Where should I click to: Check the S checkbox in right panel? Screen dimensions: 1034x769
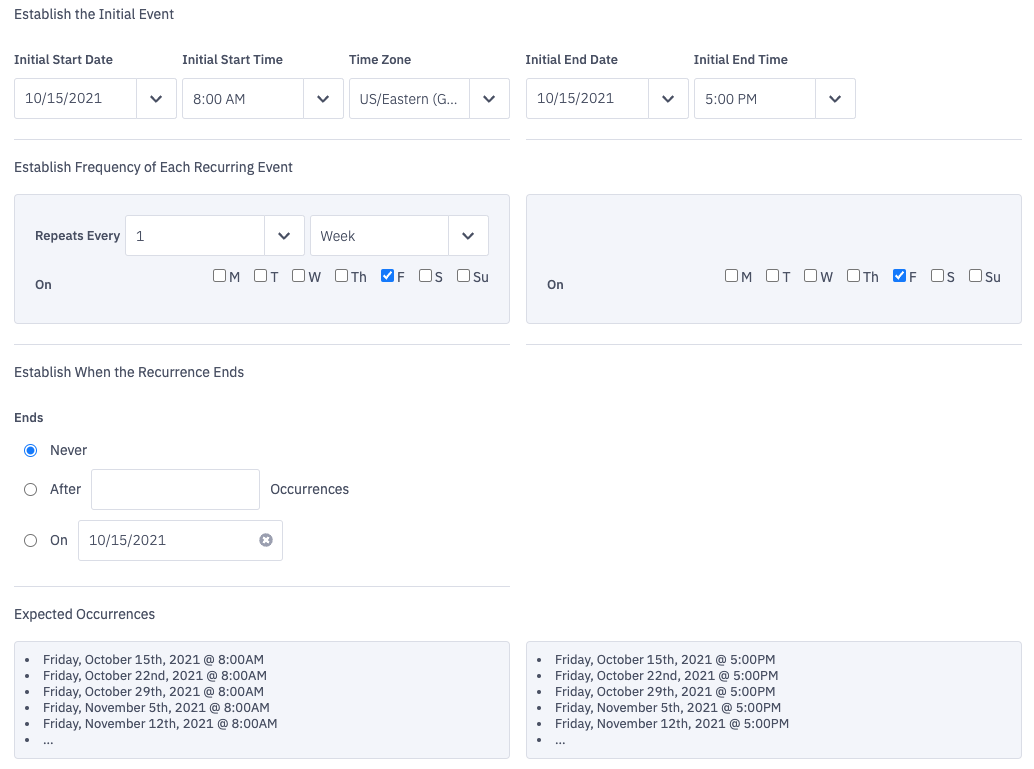click(x=937, y=276)
